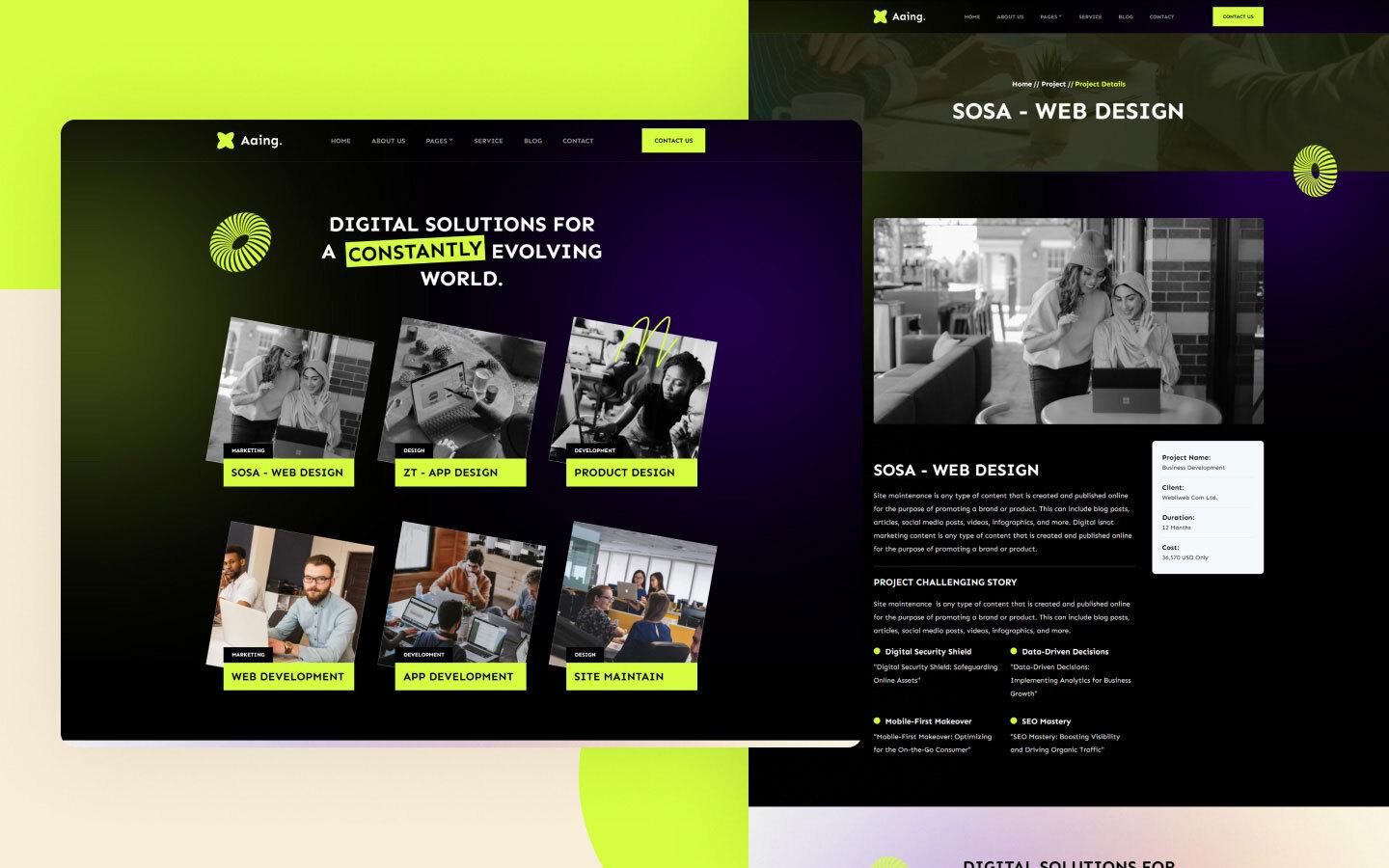
Task: Click the Home breadcrumb link
Action: tap(1021, 84)
